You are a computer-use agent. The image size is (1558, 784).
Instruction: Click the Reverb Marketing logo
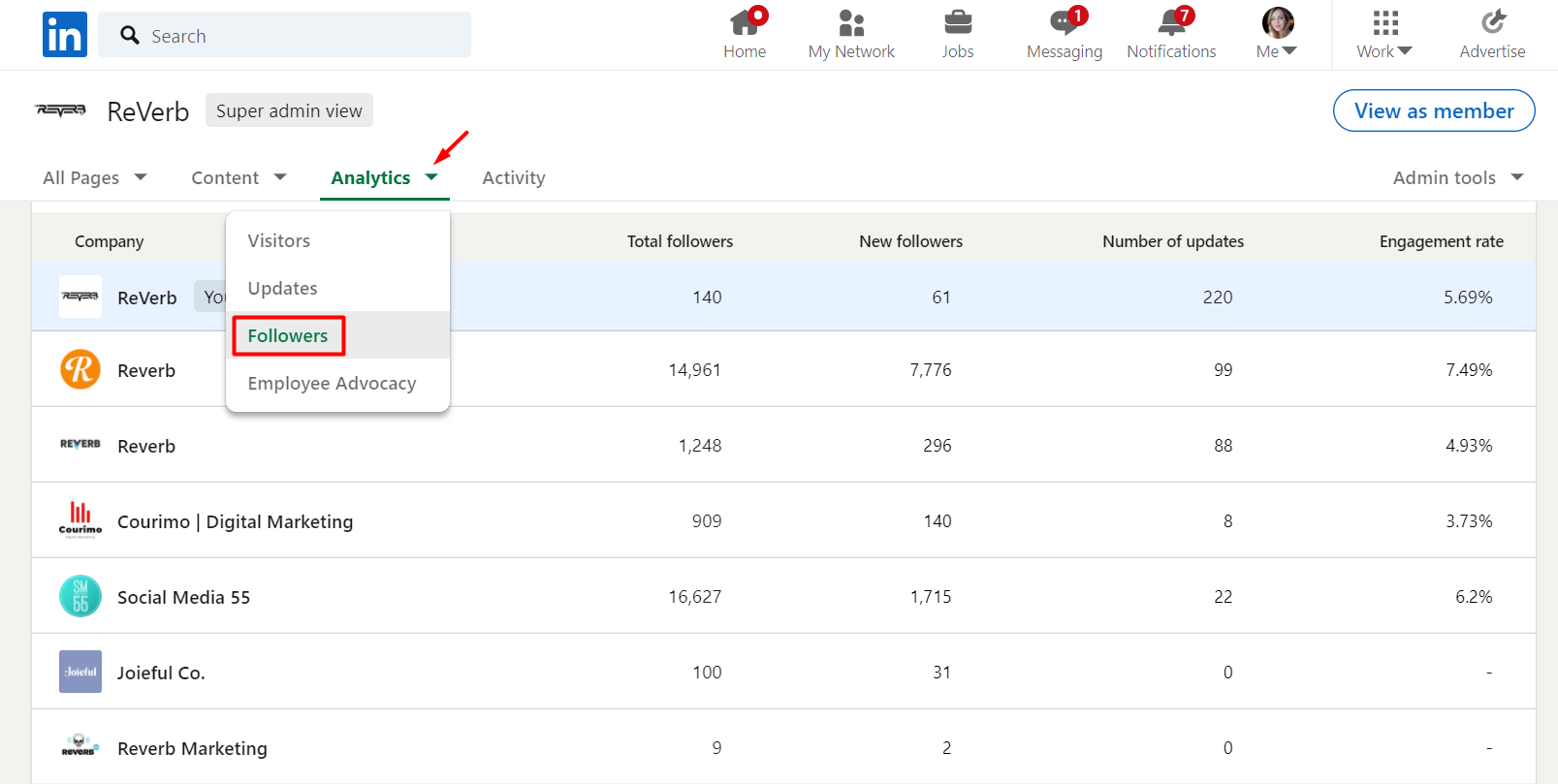(x=80, y=746)
